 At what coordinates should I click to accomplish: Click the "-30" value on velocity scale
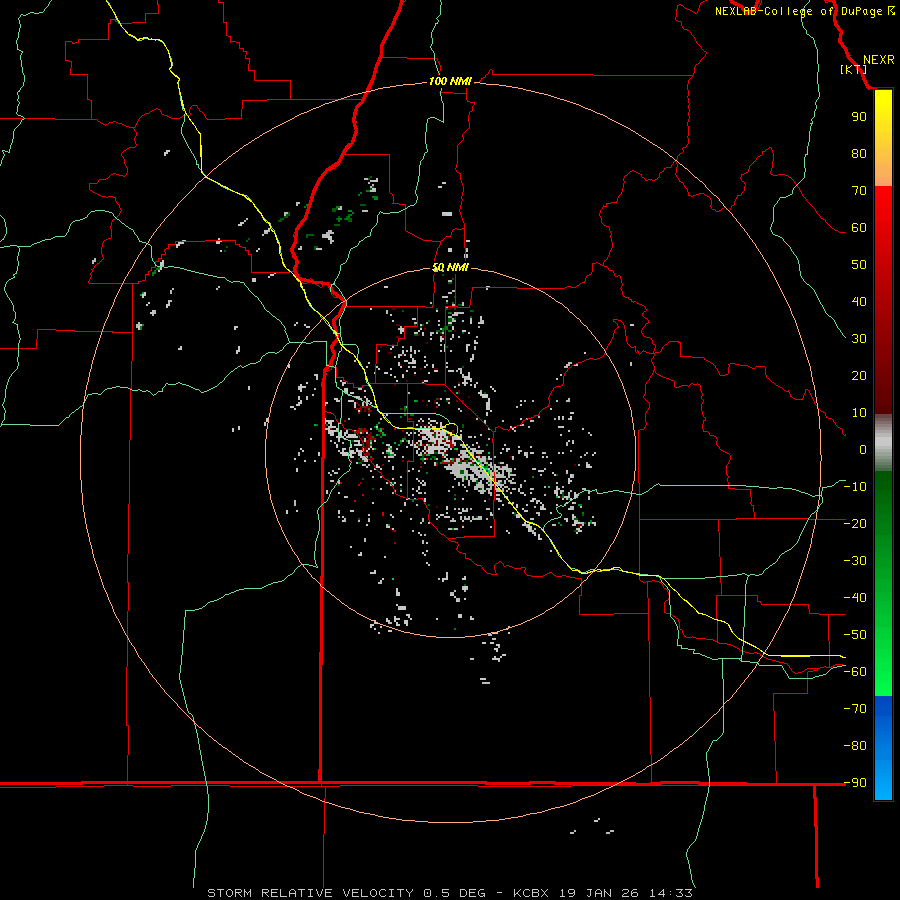pos(855,561)
